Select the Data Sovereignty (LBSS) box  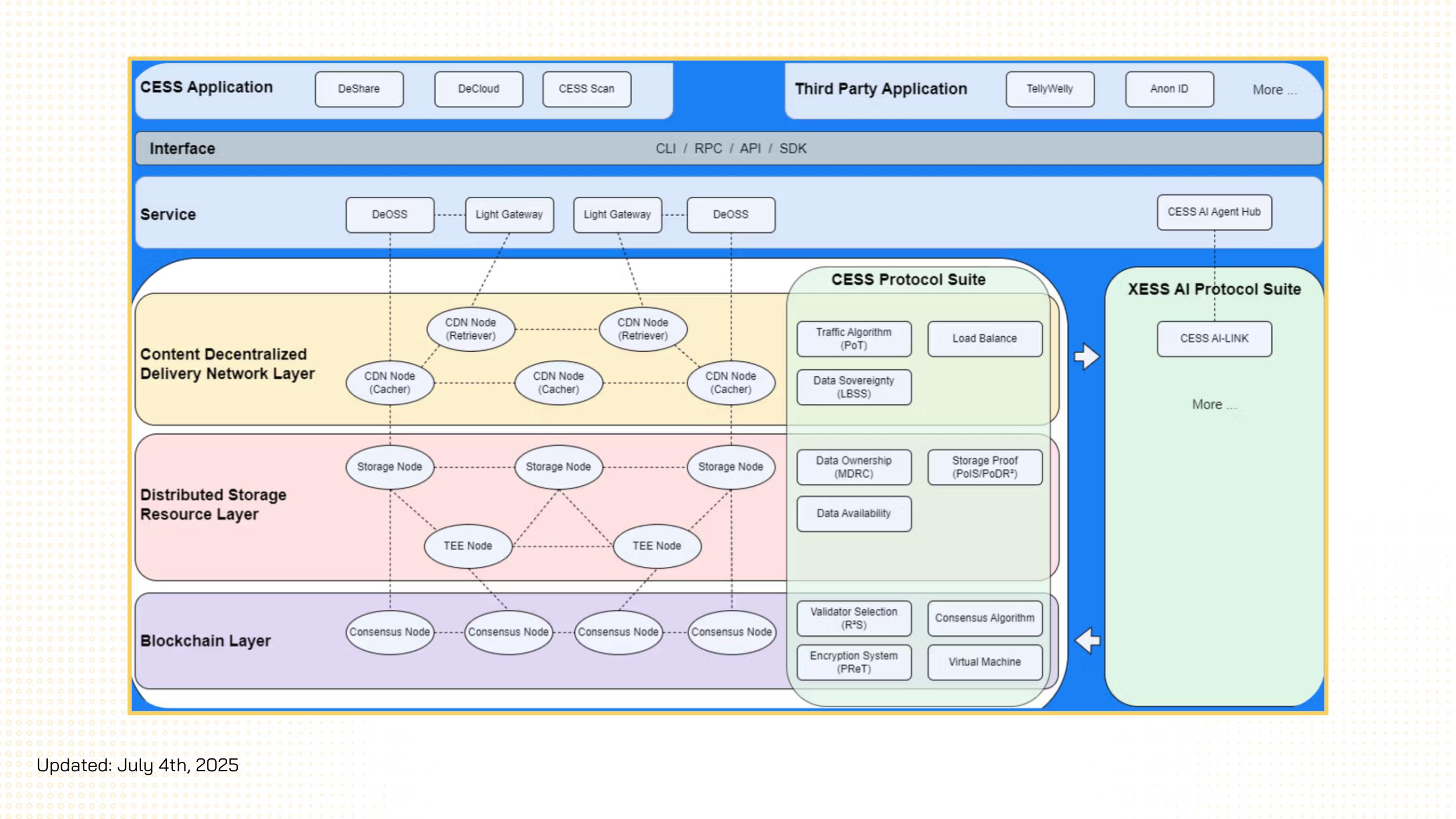point(854,387)
